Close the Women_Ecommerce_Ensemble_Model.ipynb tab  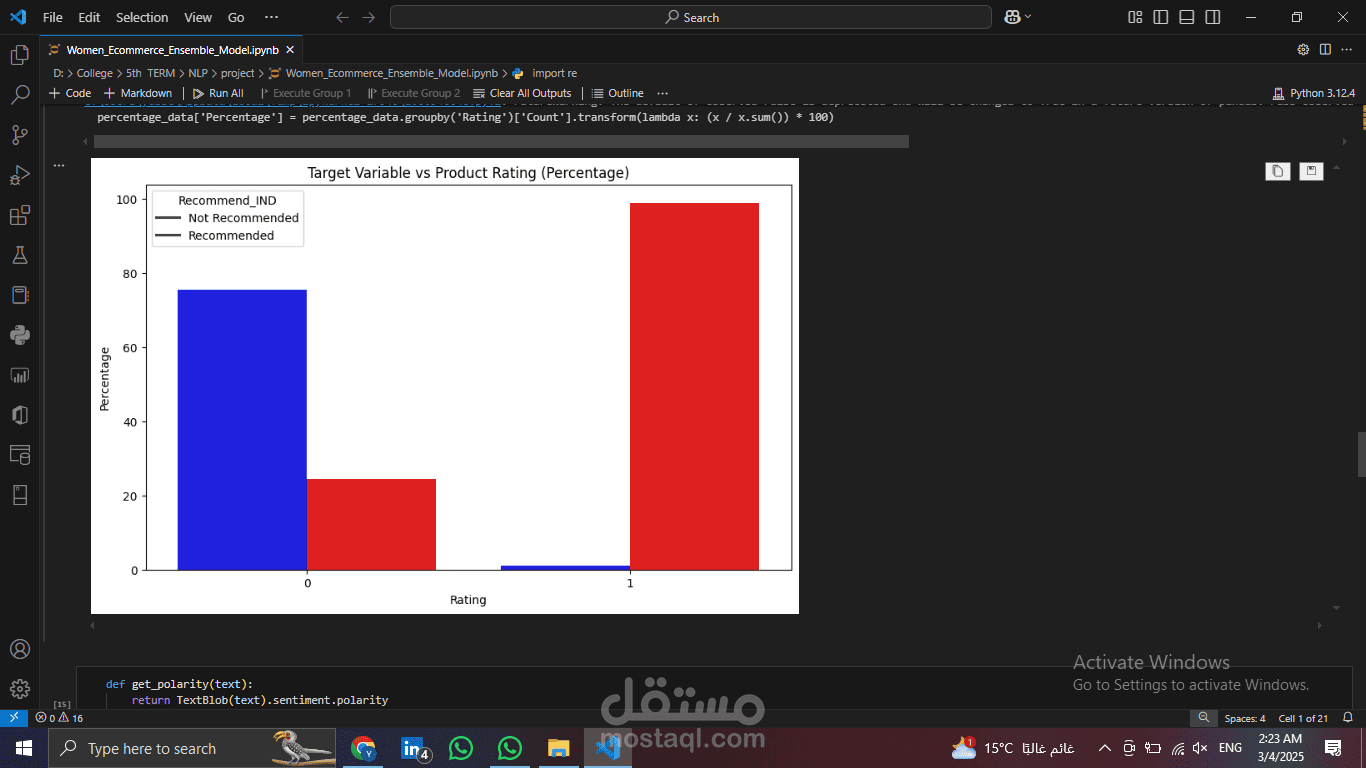(290, 49)
